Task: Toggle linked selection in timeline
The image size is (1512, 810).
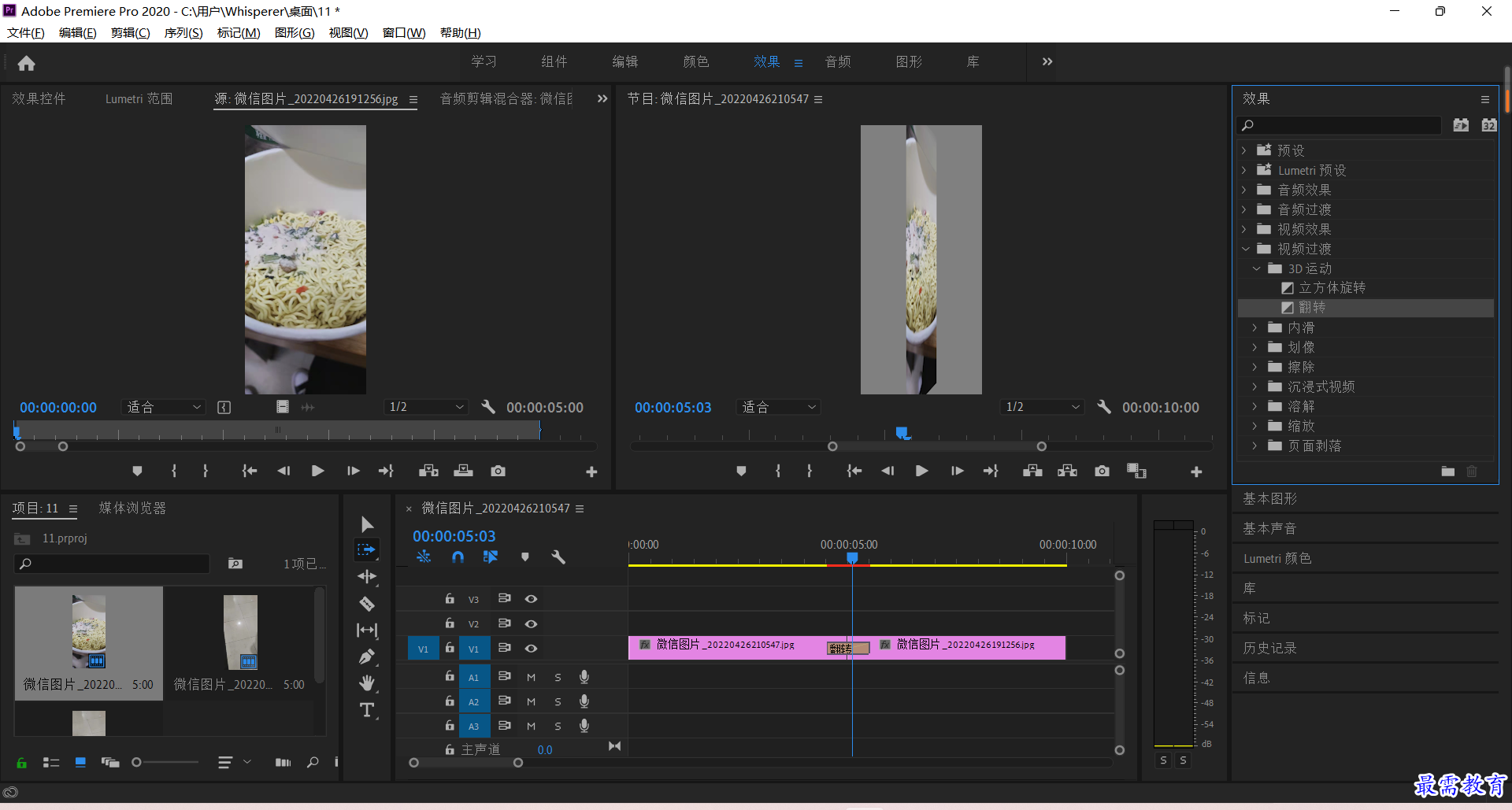Action: point(491,557)
